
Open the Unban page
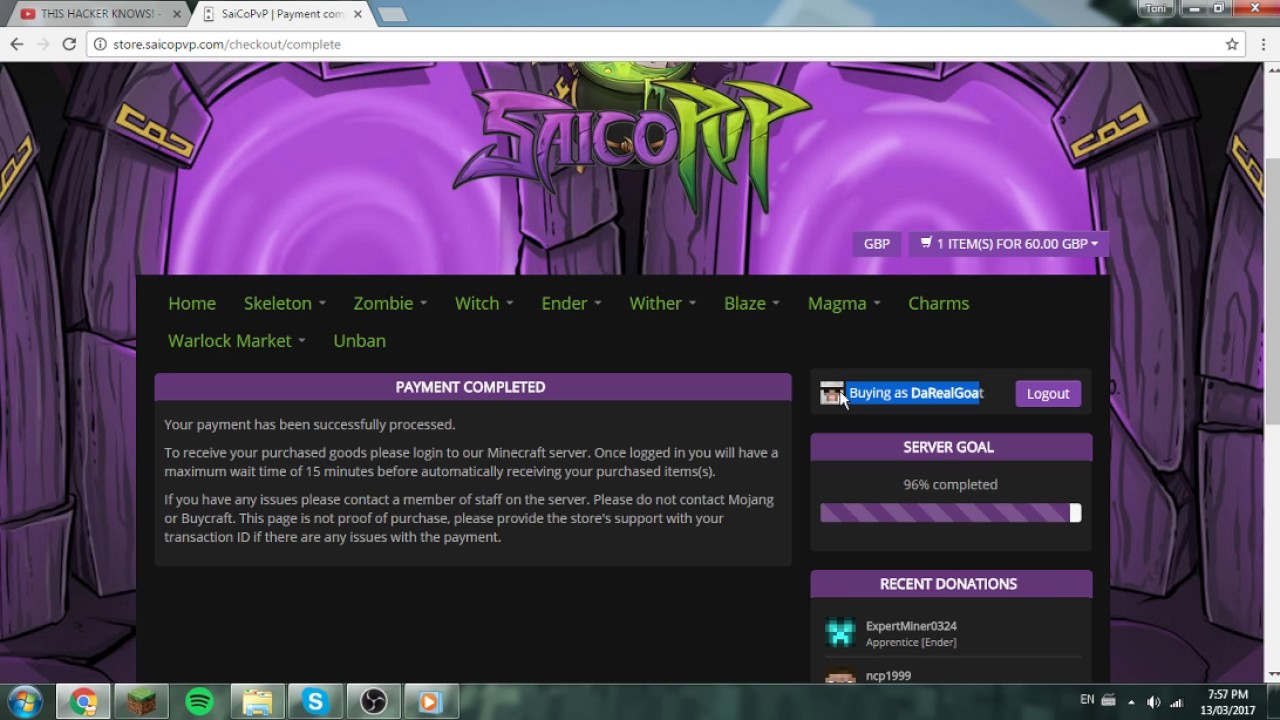pyautogui.click(x=359, y=341)
